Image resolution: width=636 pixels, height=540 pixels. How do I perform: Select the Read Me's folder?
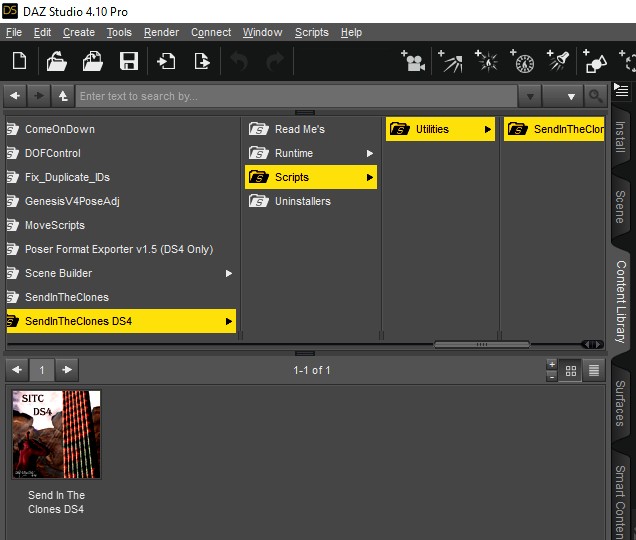pos(311,129)
